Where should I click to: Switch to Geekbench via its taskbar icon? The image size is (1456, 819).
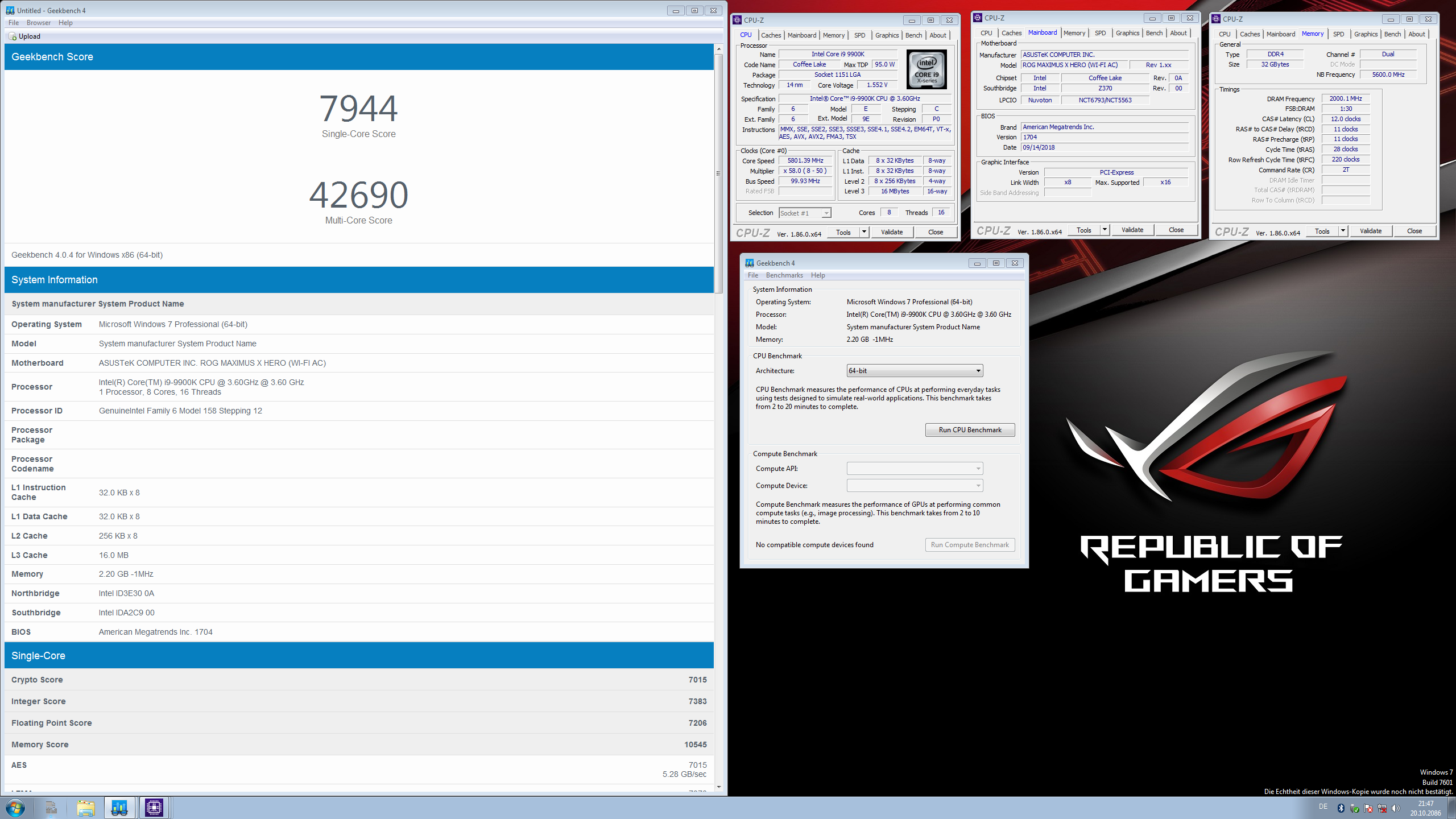(119, 808)
